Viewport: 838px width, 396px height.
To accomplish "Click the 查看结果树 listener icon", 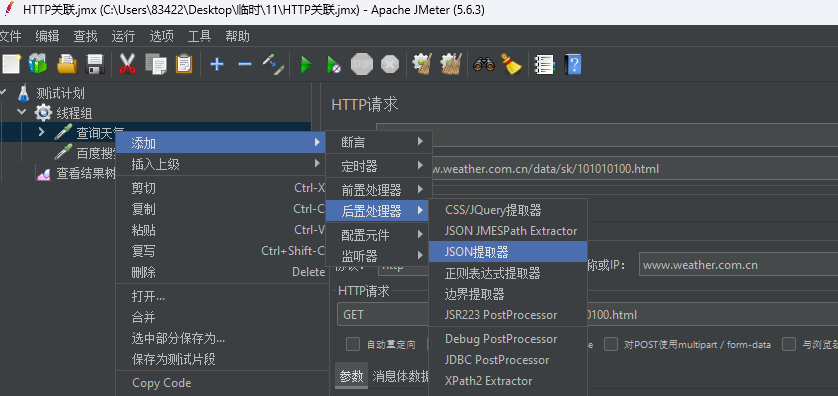I will 43,174.
